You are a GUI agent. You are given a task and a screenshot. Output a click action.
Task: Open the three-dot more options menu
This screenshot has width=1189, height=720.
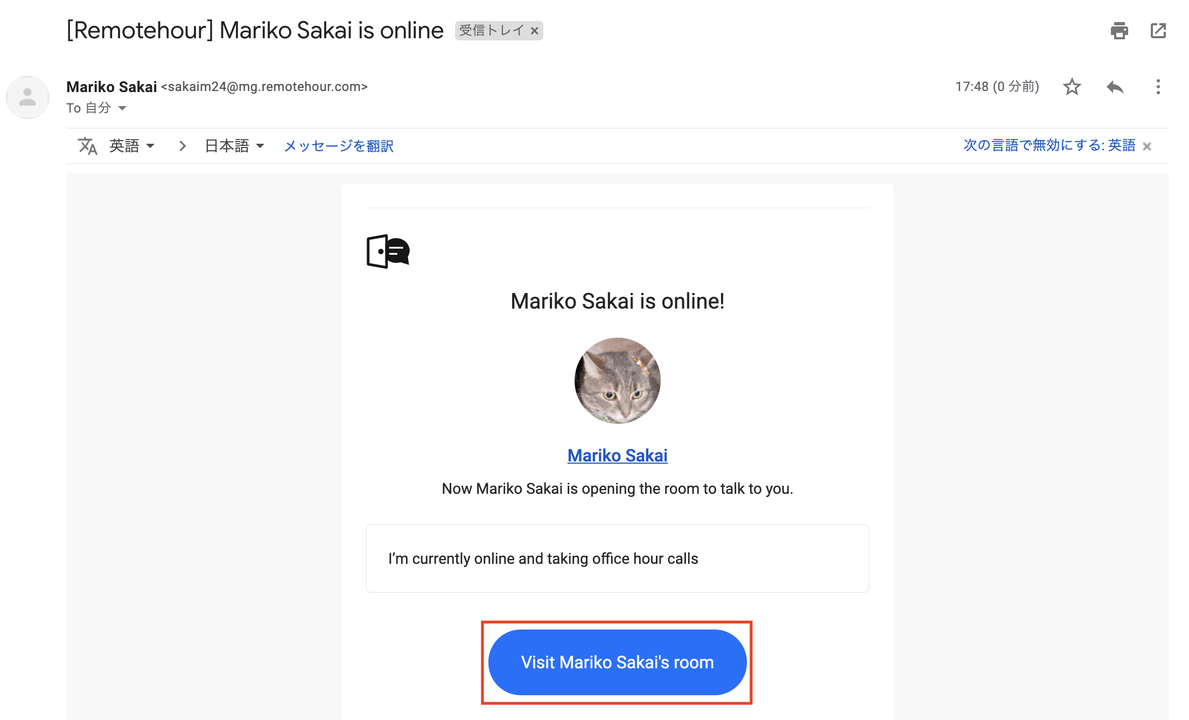click(1157, 86)
